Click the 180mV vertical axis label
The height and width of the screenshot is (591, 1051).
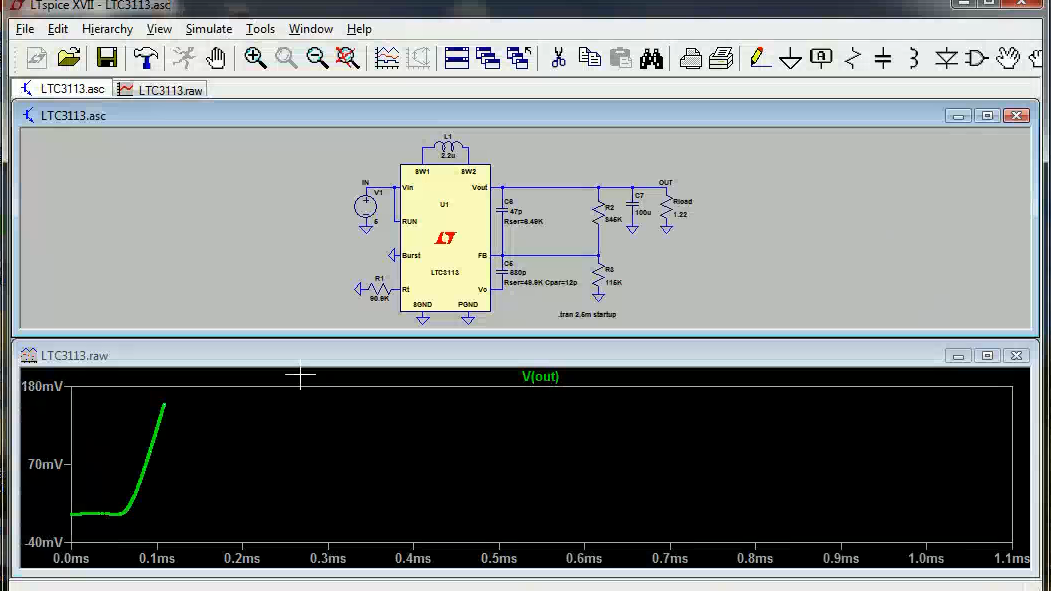coord(42,387)
